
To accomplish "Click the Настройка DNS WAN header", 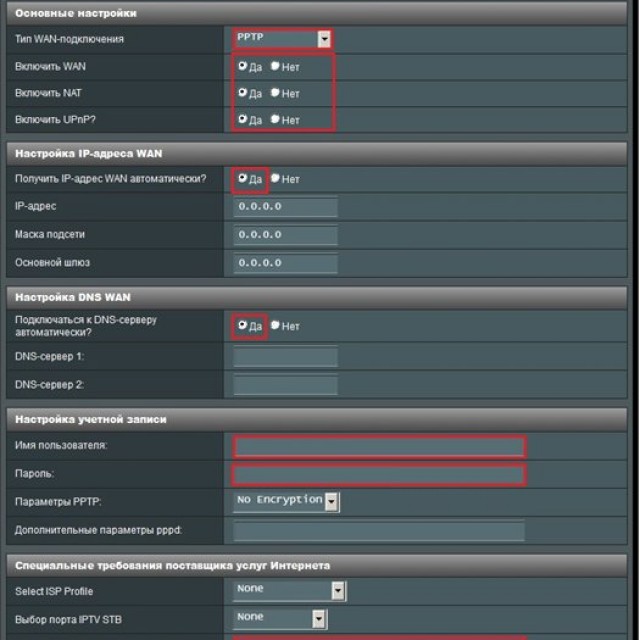I will click(x=317, y=297).
